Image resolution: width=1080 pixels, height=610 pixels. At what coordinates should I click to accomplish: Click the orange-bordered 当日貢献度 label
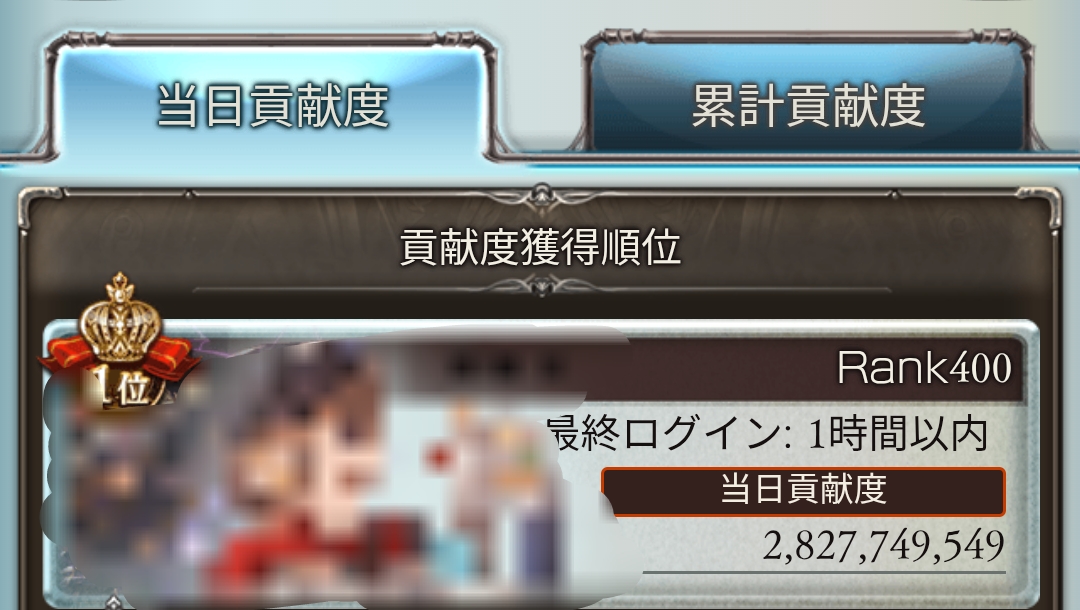click(x=803, y=491)
